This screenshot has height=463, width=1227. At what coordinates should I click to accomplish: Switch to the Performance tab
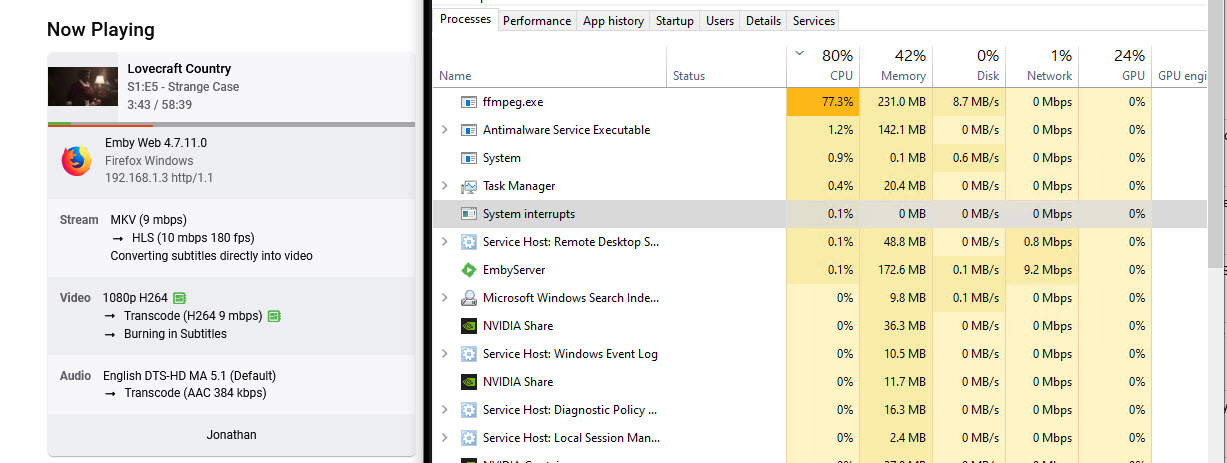click(x=537, y=20)
